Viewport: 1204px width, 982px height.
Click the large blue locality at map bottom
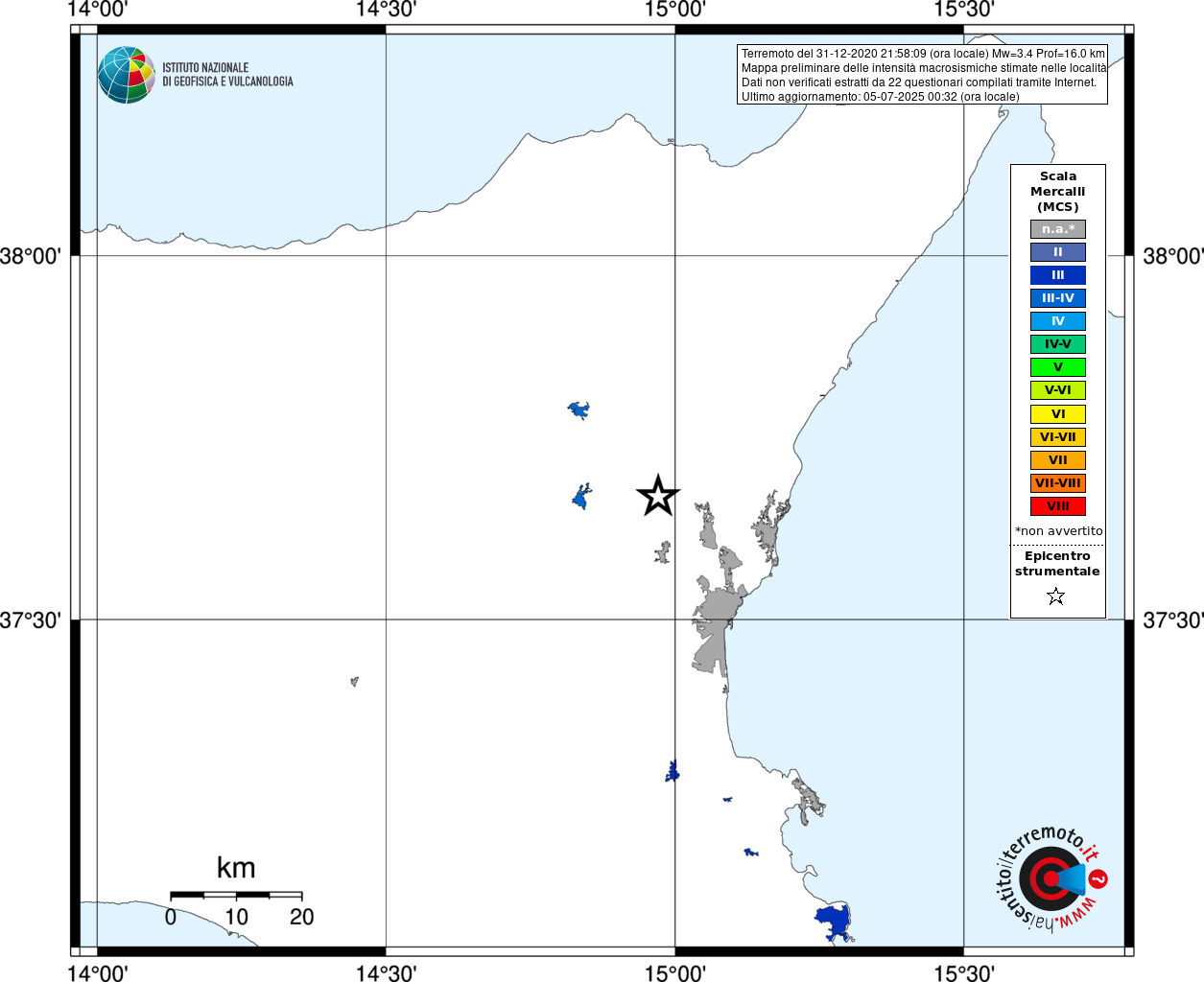(x=834, y=923)
